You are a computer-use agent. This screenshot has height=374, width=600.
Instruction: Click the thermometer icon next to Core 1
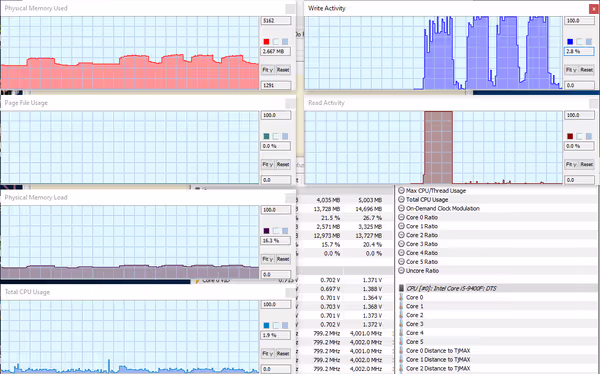(401, 306)
